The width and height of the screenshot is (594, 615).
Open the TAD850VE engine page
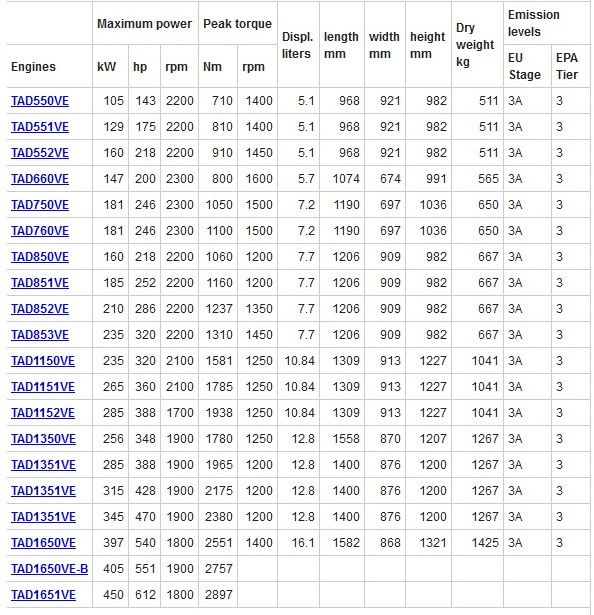click(40, 257)
